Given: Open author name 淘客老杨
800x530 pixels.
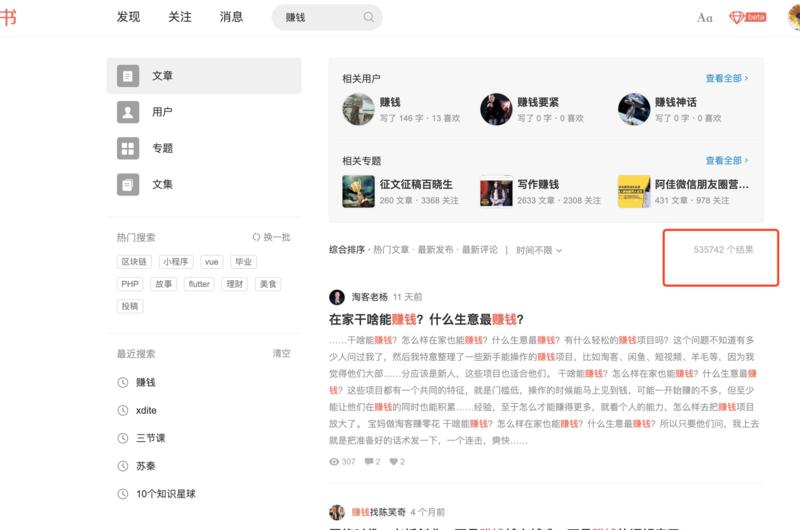Looking at the screenshot, I should pos(369,297).
